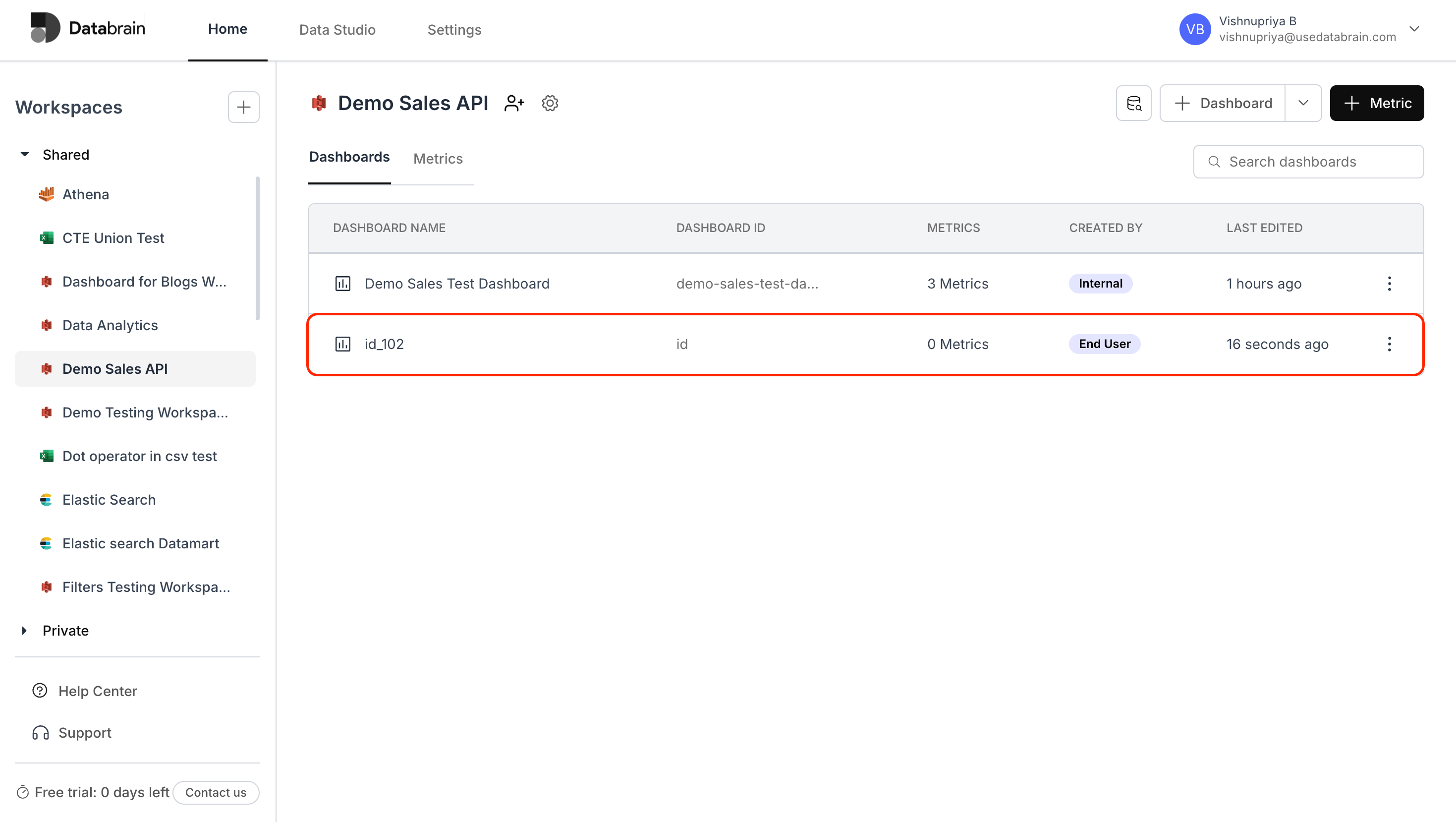This screenshot has width=1456, height=822.
Task: Click the CTE Union Test spreadsheet icon
Action: (47, 238)
